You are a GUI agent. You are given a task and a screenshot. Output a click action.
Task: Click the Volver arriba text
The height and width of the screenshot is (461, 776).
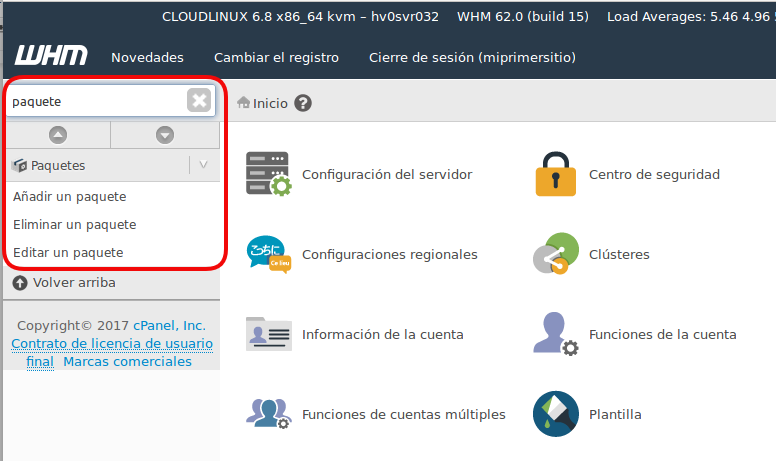tap(74, 282)
